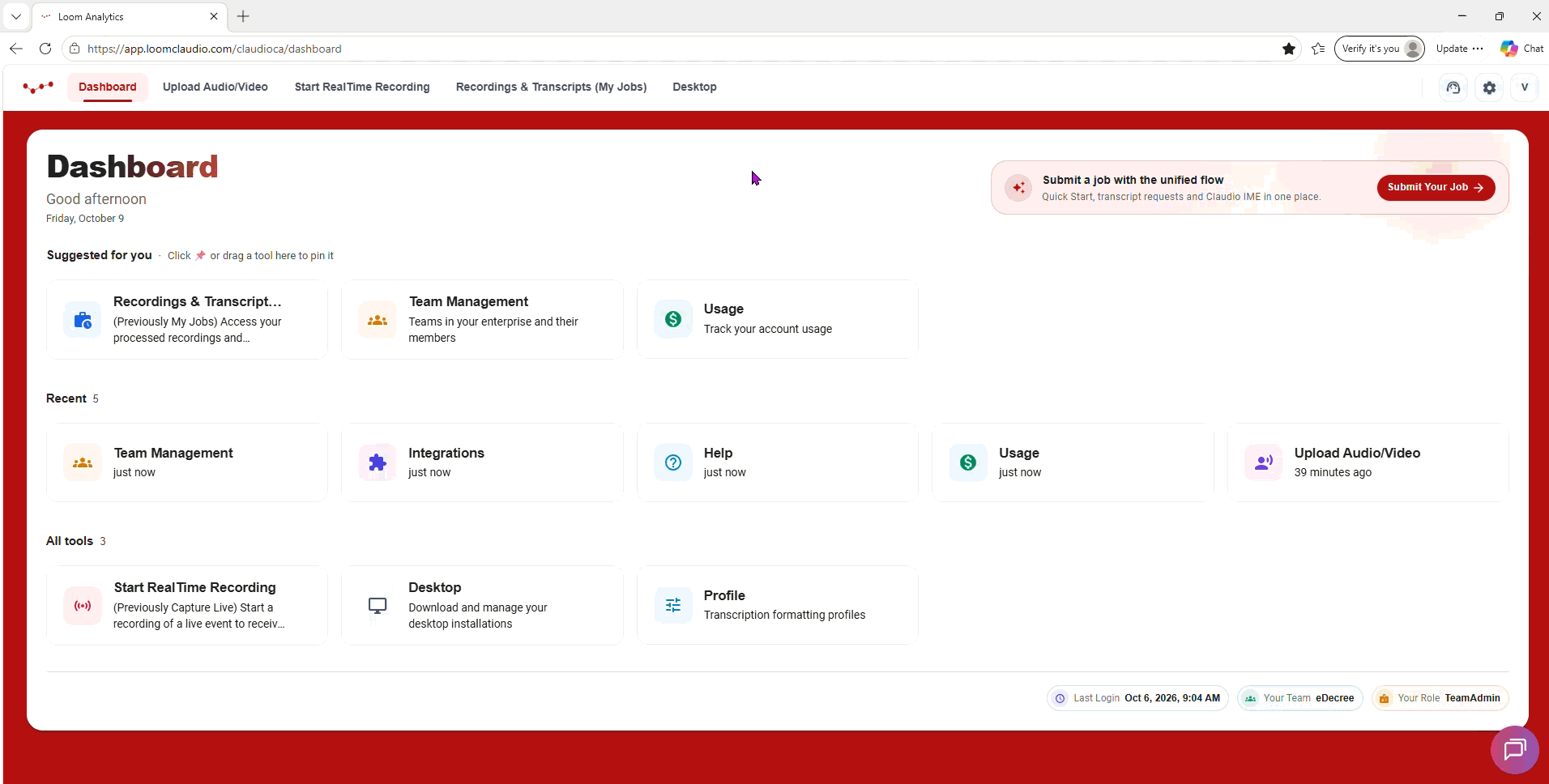
Task: Open the Desktop nav tab
Action: [x=694, y=87]
